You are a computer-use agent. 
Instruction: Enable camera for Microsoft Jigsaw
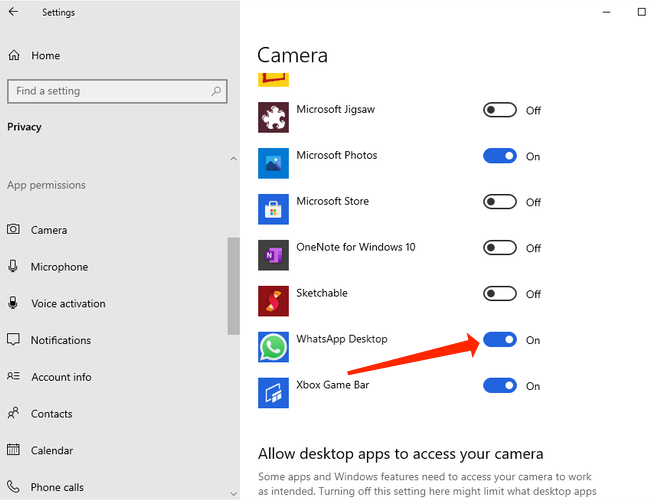pyautogui.click(x=500, y=110)
